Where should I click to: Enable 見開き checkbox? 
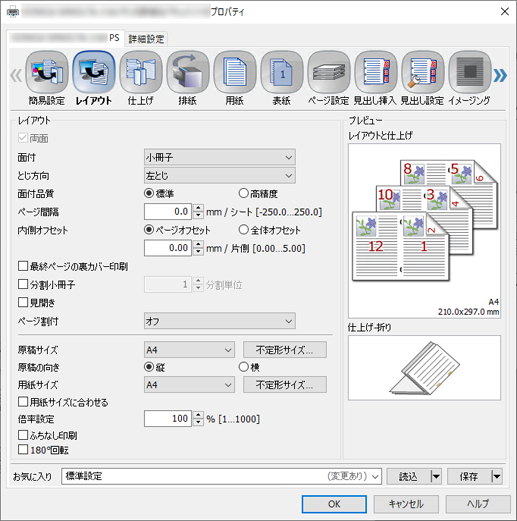tap(23, 302)
